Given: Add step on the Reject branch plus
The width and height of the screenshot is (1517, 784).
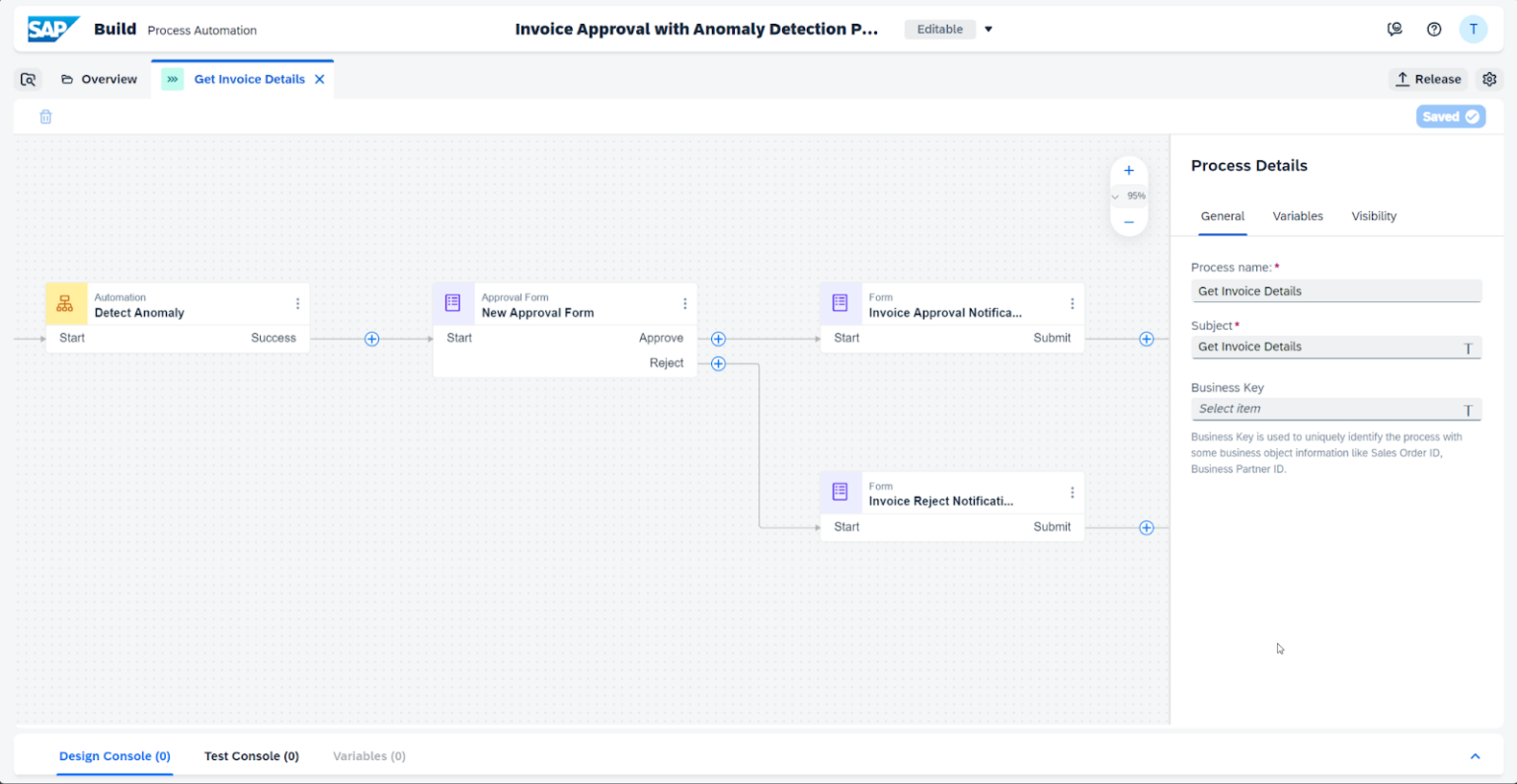Looking at the screenshot, I should (x=718, y=363).
